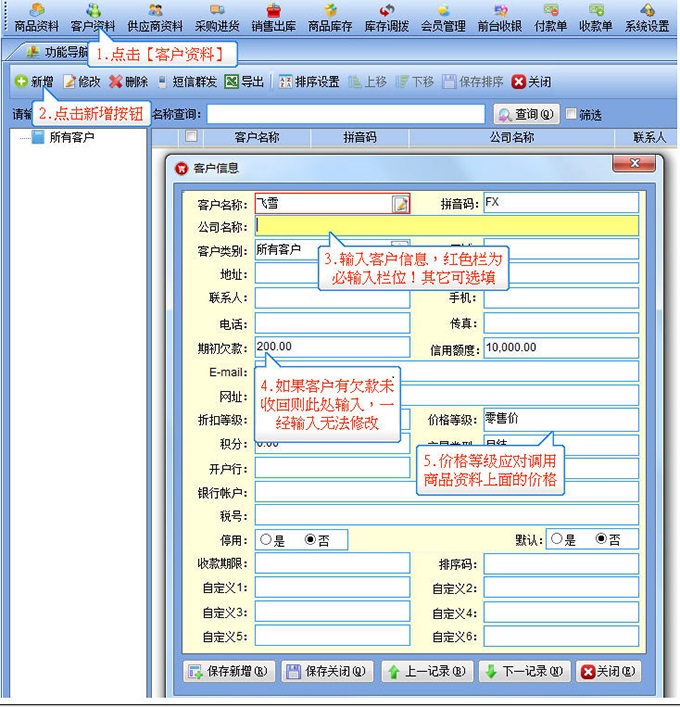Screen dimensions: 680x707
Task: Select 所有客户 tree node
Action: pyautogui.click(x=71, y=137)
